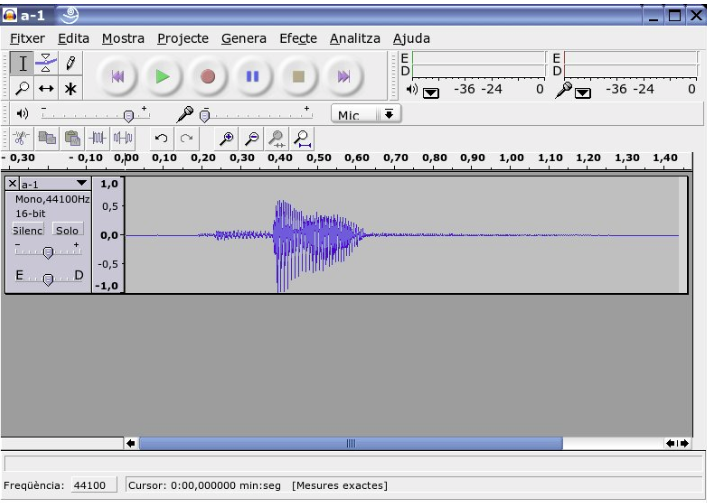Click the playback meter speaker icon
This screenshot has width=707, height=503.
click(412, 89)
